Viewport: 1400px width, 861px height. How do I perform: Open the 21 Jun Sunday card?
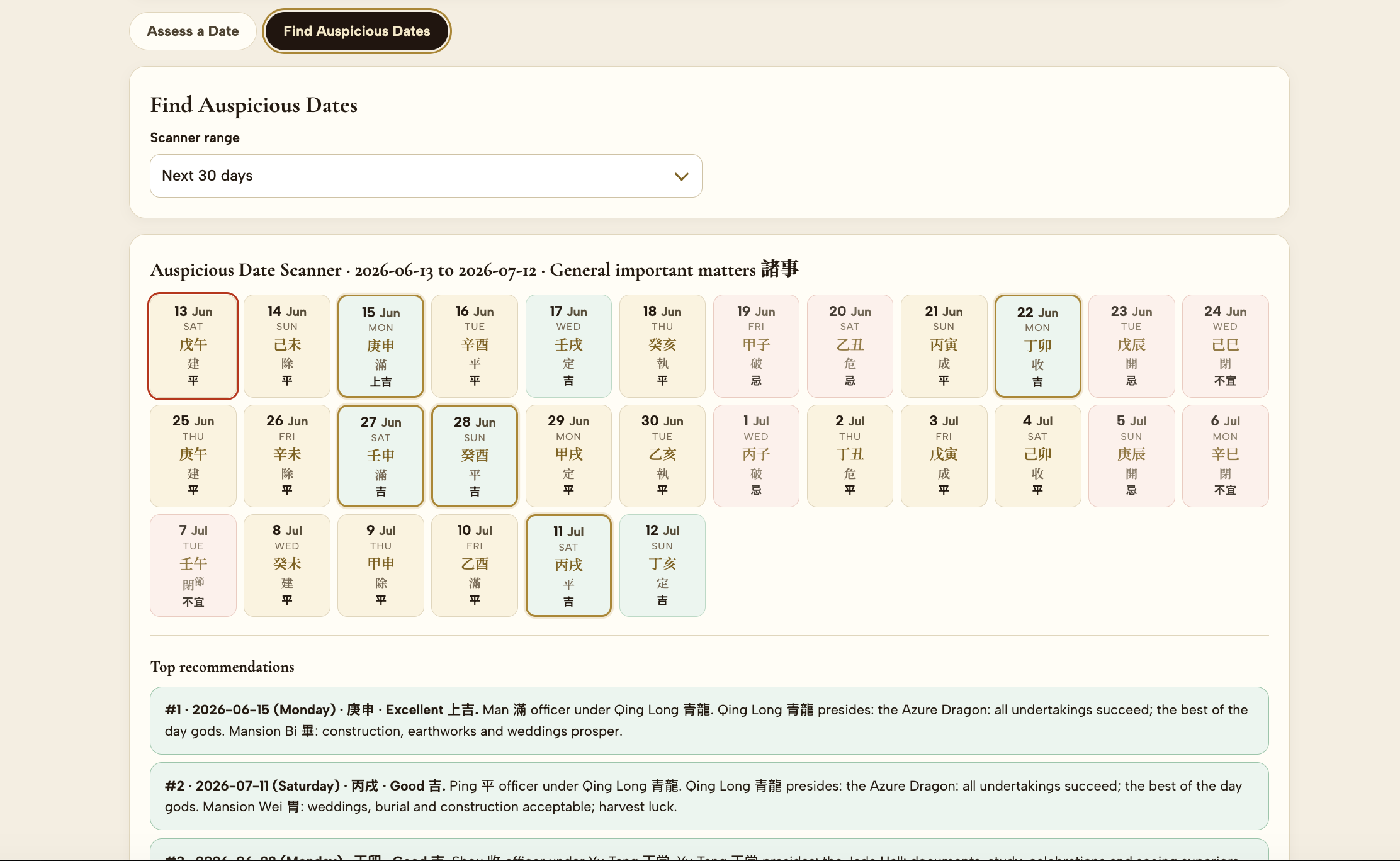(x=944, y=346)
